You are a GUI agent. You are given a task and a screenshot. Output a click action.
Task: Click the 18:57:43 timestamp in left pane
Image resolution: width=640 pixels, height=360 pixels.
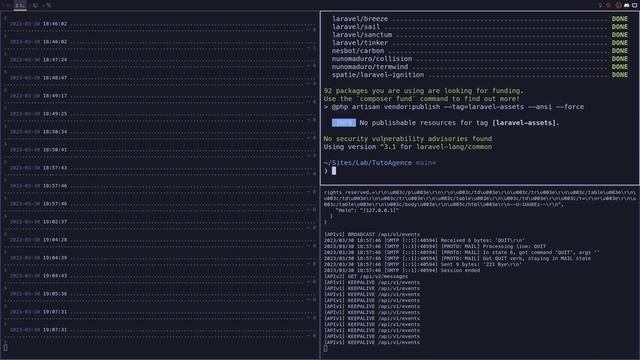coord(55,168)
